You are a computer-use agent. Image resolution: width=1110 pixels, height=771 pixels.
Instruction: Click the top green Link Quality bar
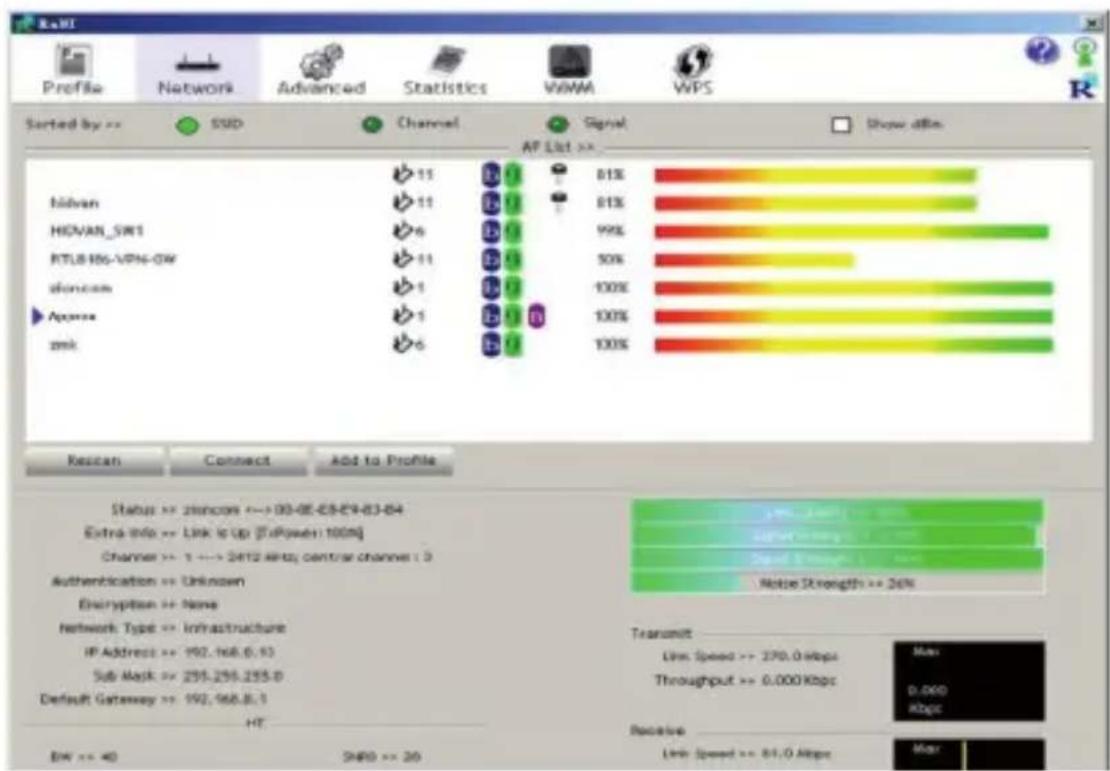[837, 512]
